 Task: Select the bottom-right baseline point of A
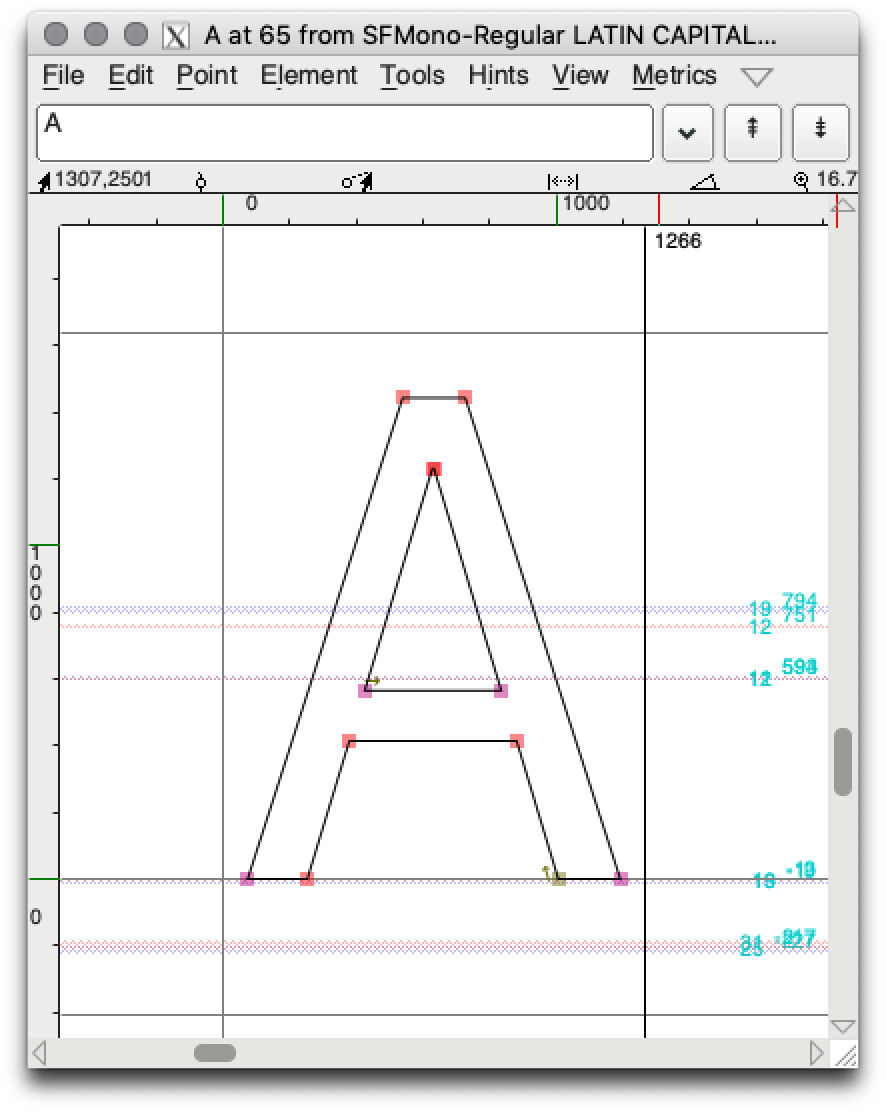click(621, 879)
